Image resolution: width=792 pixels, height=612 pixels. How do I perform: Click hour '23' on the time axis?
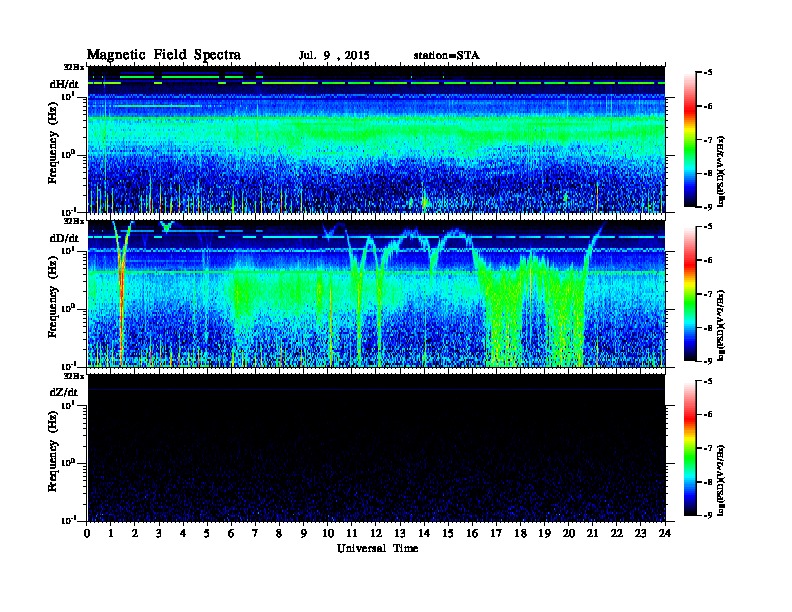click(641, 534)
